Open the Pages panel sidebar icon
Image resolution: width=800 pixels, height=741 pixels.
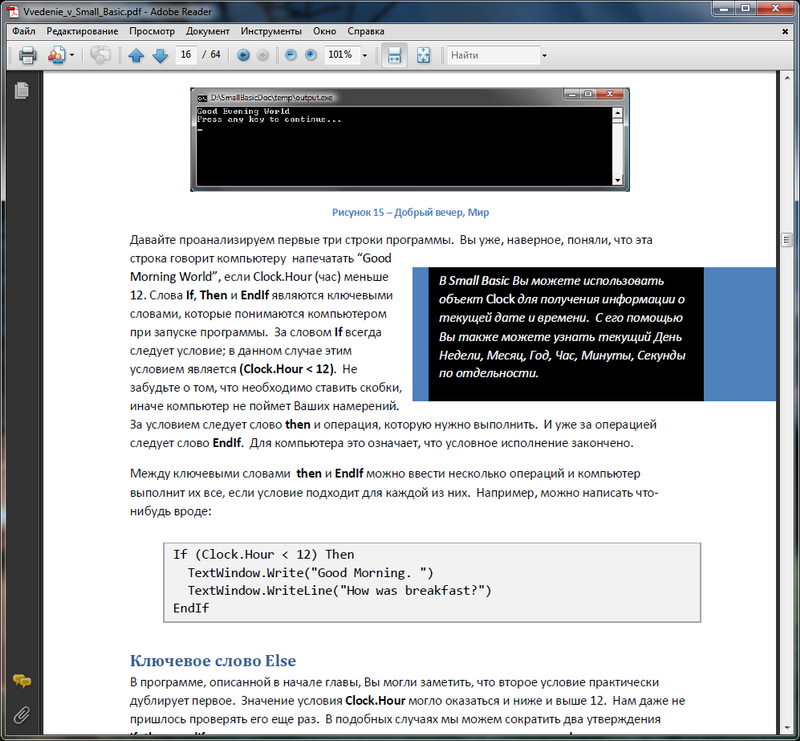pyautogui.click(x=21, y=90)
